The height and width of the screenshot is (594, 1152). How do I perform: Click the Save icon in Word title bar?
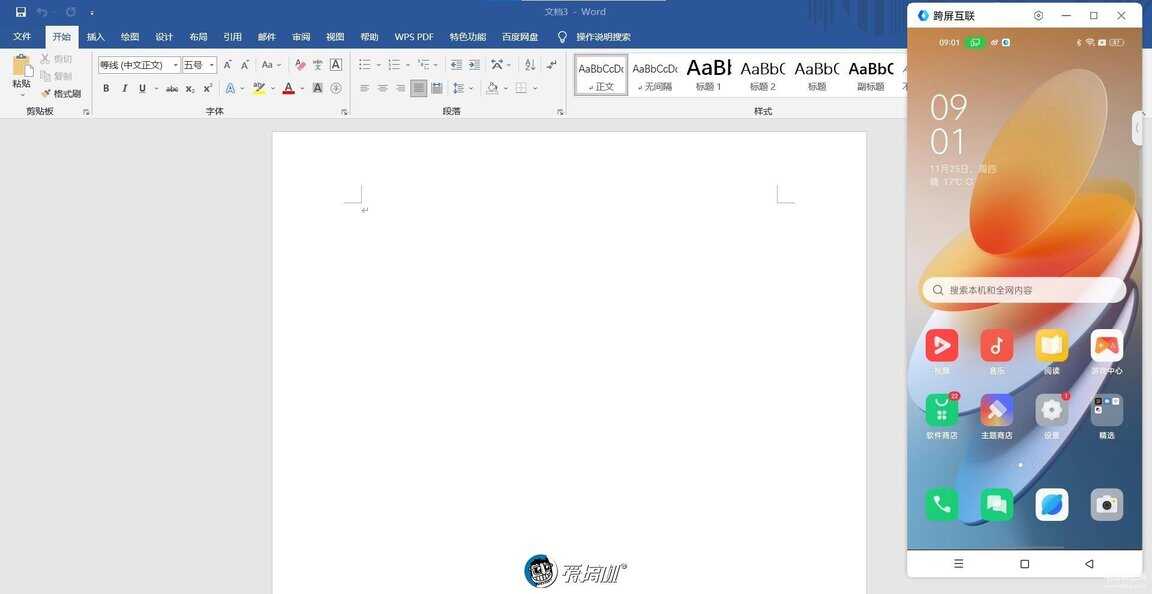tap(21, 12)
